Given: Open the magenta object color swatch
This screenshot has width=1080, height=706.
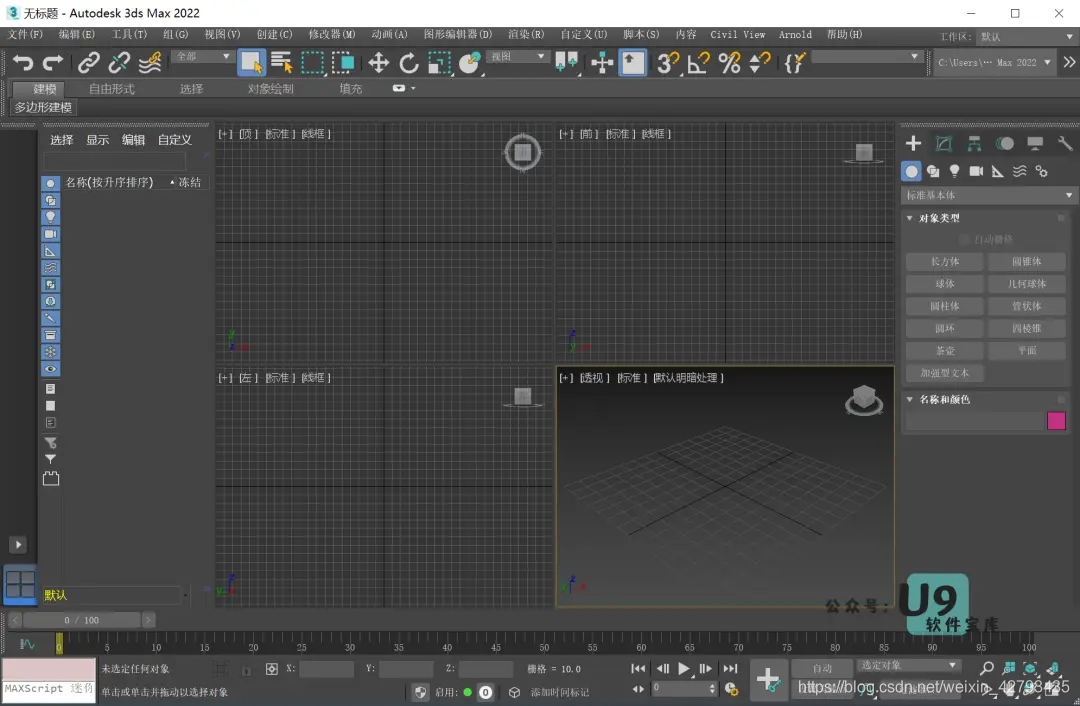Looking at the screenshot, I should [1056, 421].
